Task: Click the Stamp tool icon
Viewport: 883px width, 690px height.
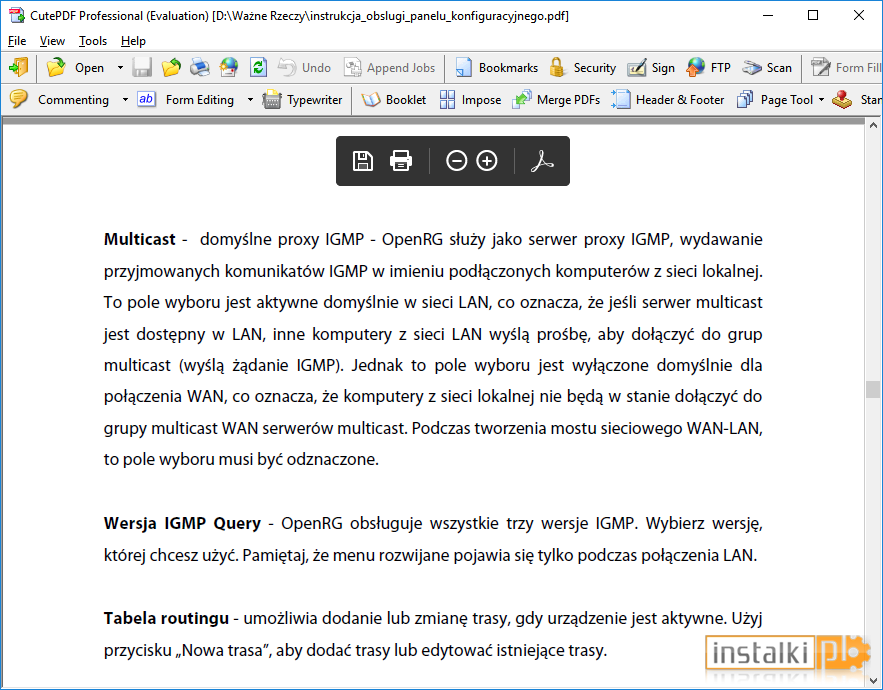Action: (x=842, y=100)
